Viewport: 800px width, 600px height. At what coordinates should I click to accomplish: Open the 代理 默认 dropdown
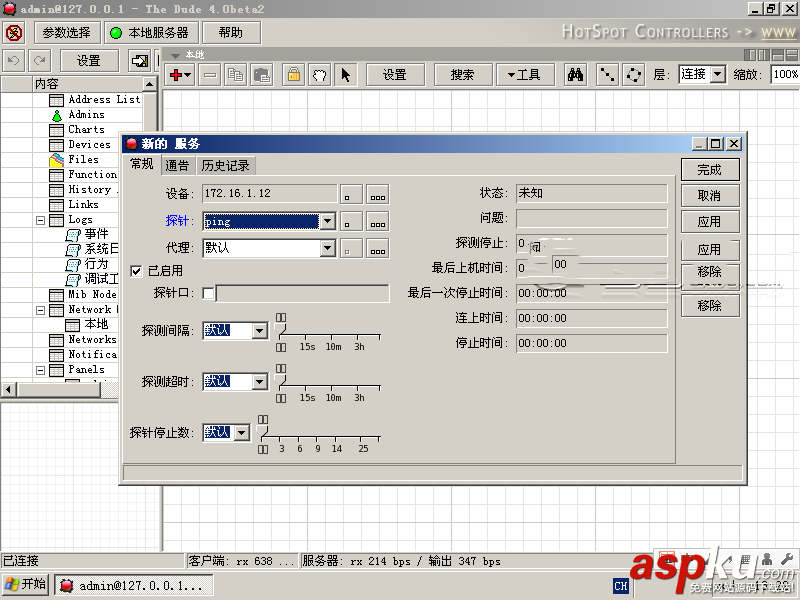[x=328, y=248]
